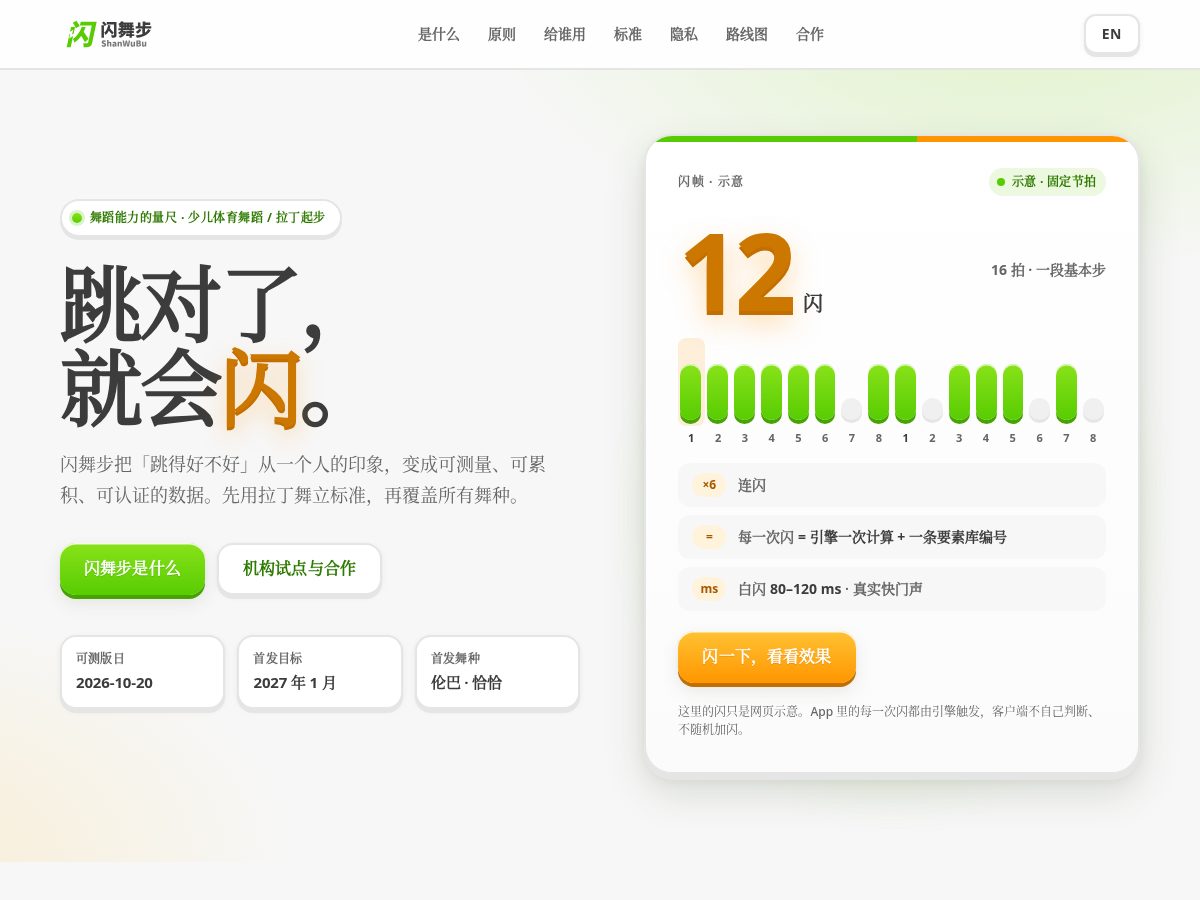This screenshot has width=1200, height=900.
Task: Click the 每一次闪 = 引擎一次计算 row
Action: 892,537
